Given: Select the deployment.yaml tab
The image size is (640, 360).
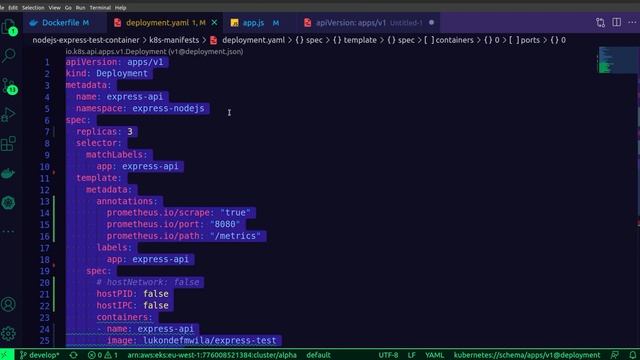Looking at the screenshot, I should click(165, 23).
